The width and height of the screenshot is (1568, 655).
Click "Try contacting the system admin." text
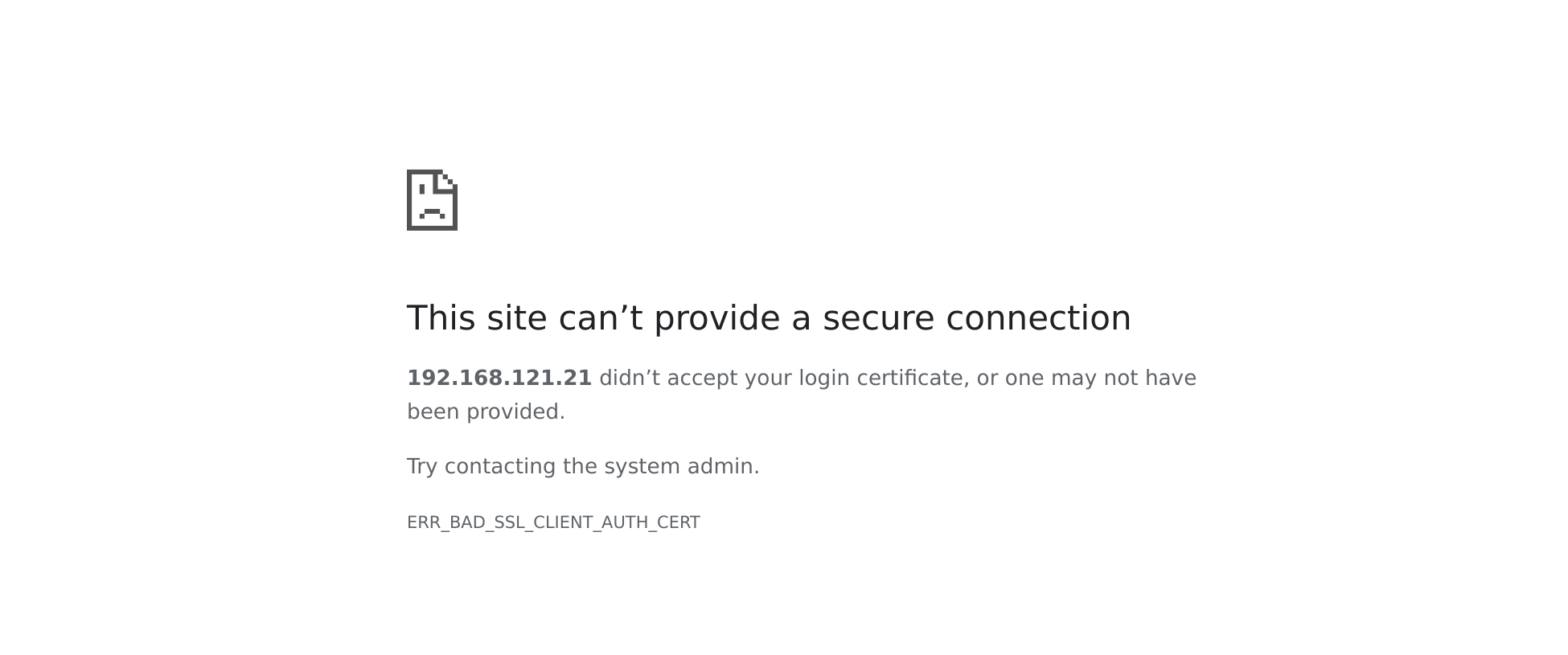(x=583, y=466)
